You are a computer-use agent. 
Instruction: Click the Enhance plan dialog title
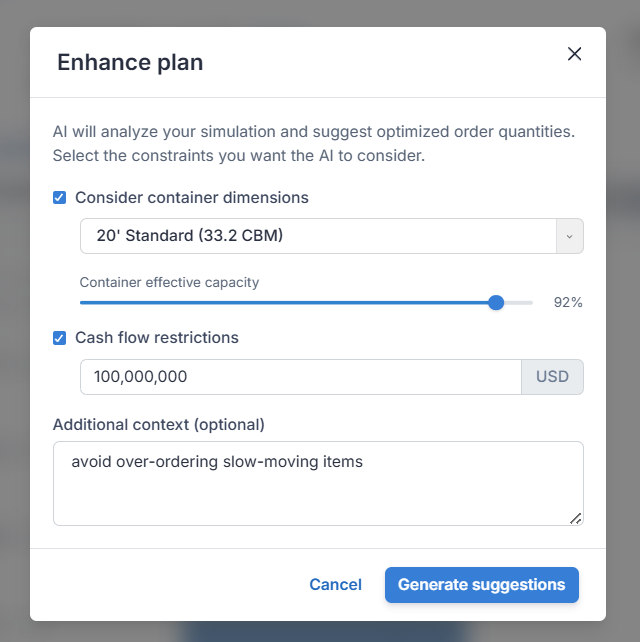coord(130,62)
